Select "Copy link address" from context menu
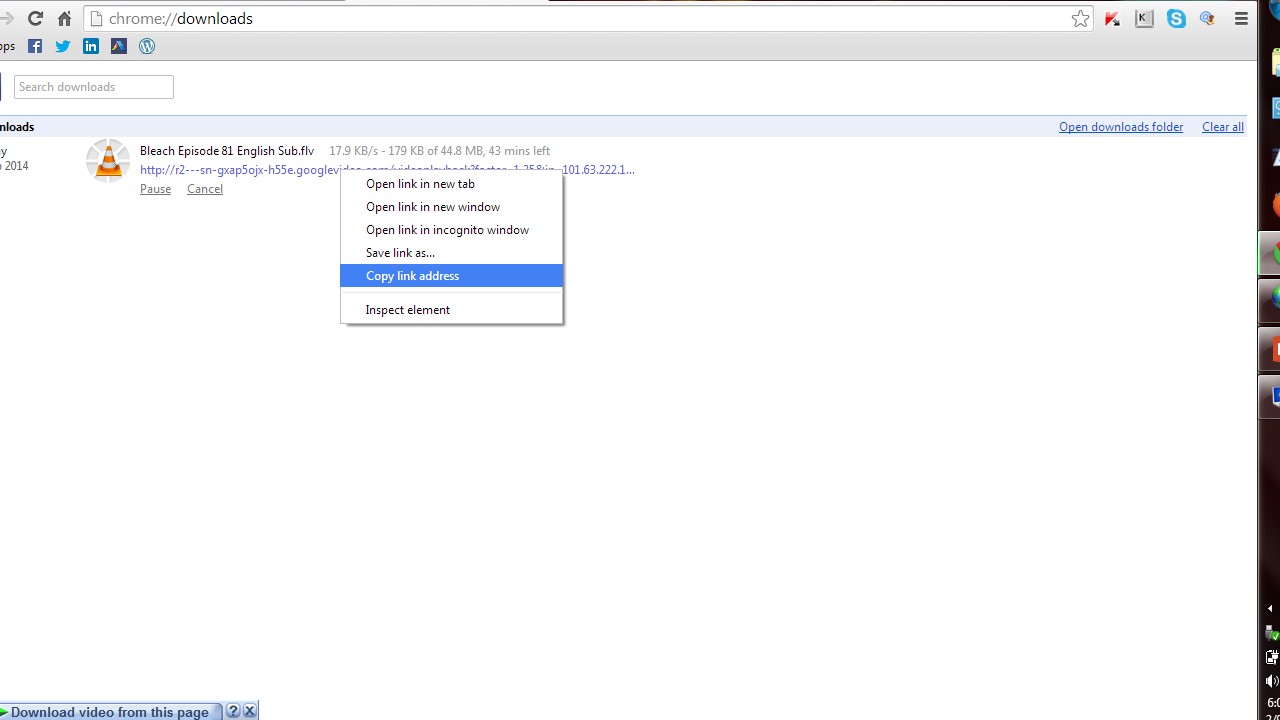 tap(412, 276)
